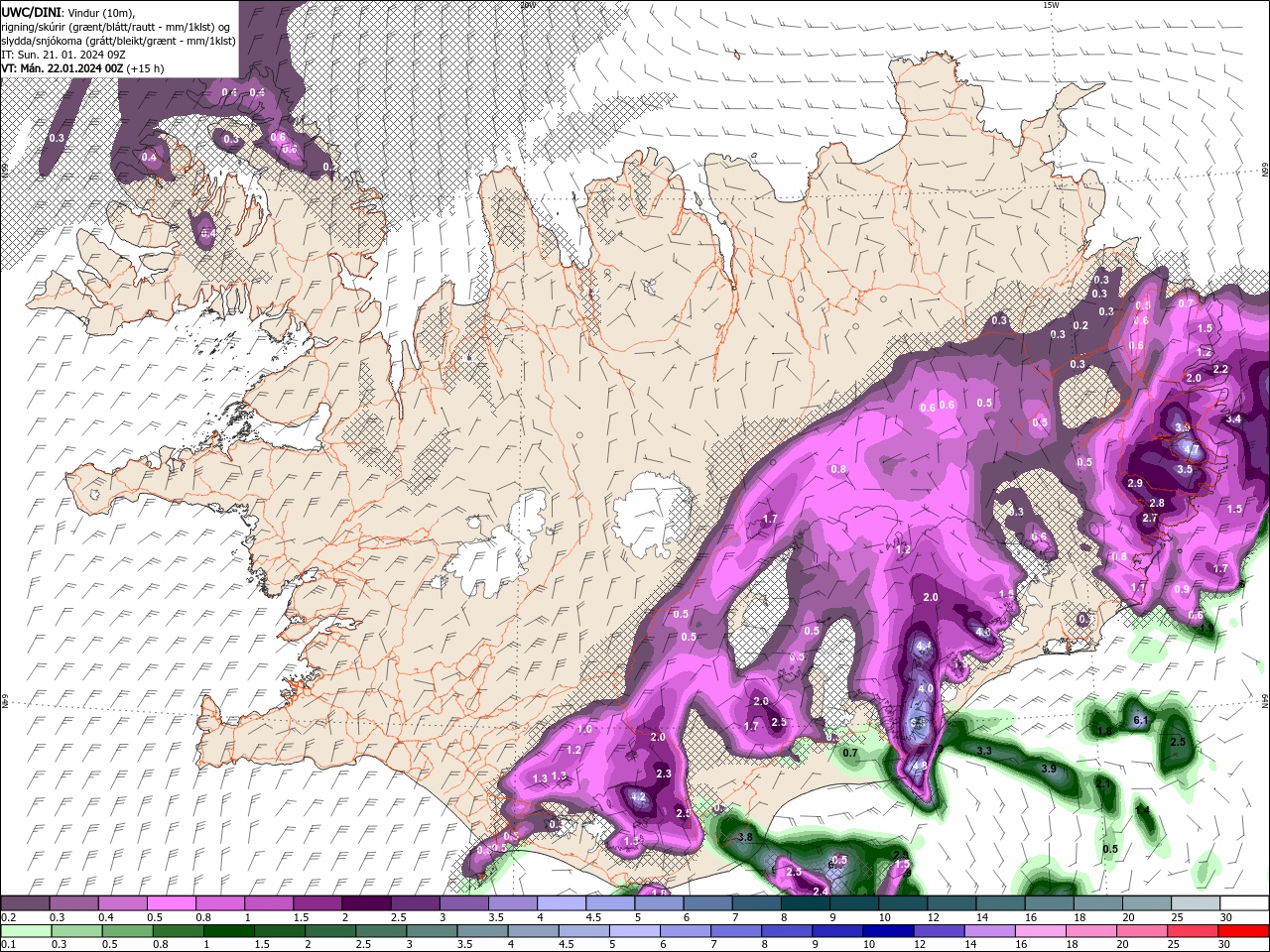This screenshot has height=952, width=1270.
Task: Click the 3.8 value in green area
Action: 746,837
